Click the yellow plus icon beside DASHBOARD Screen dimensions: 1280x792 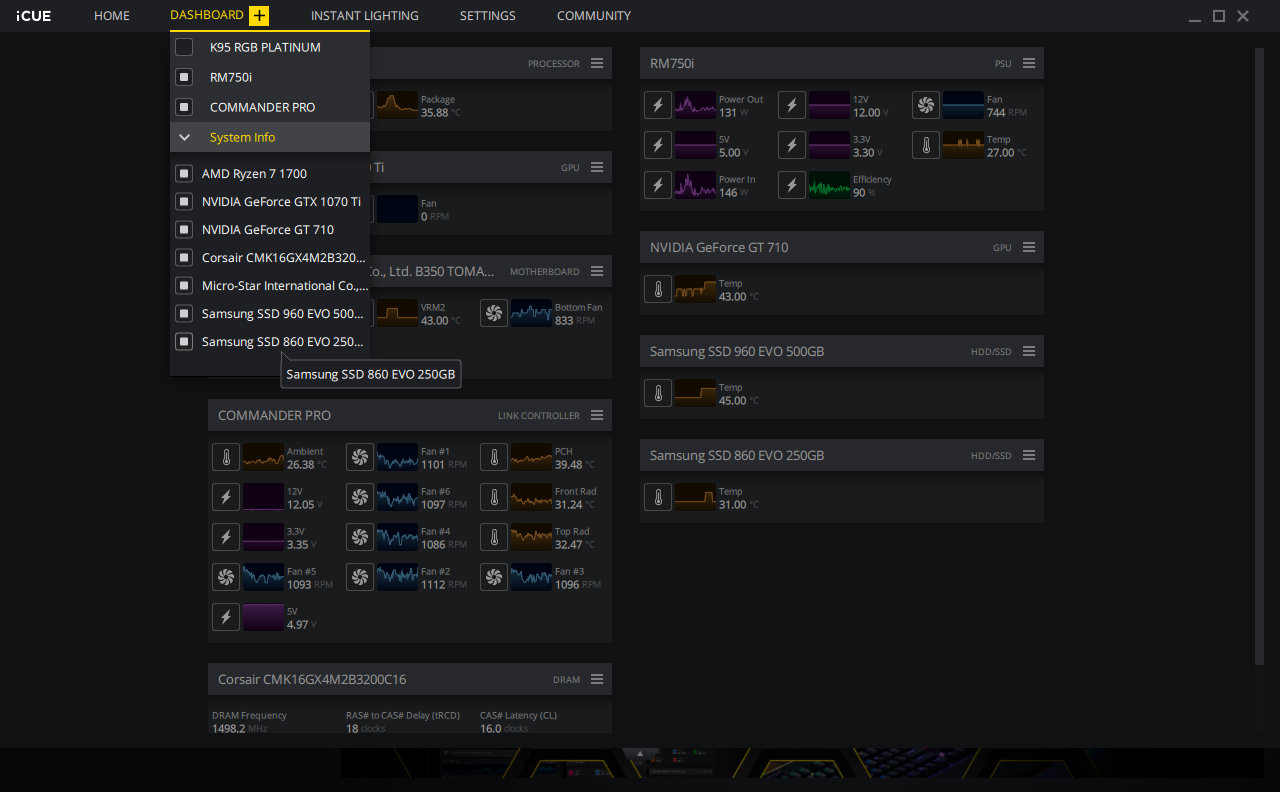(x=259, y=16)
